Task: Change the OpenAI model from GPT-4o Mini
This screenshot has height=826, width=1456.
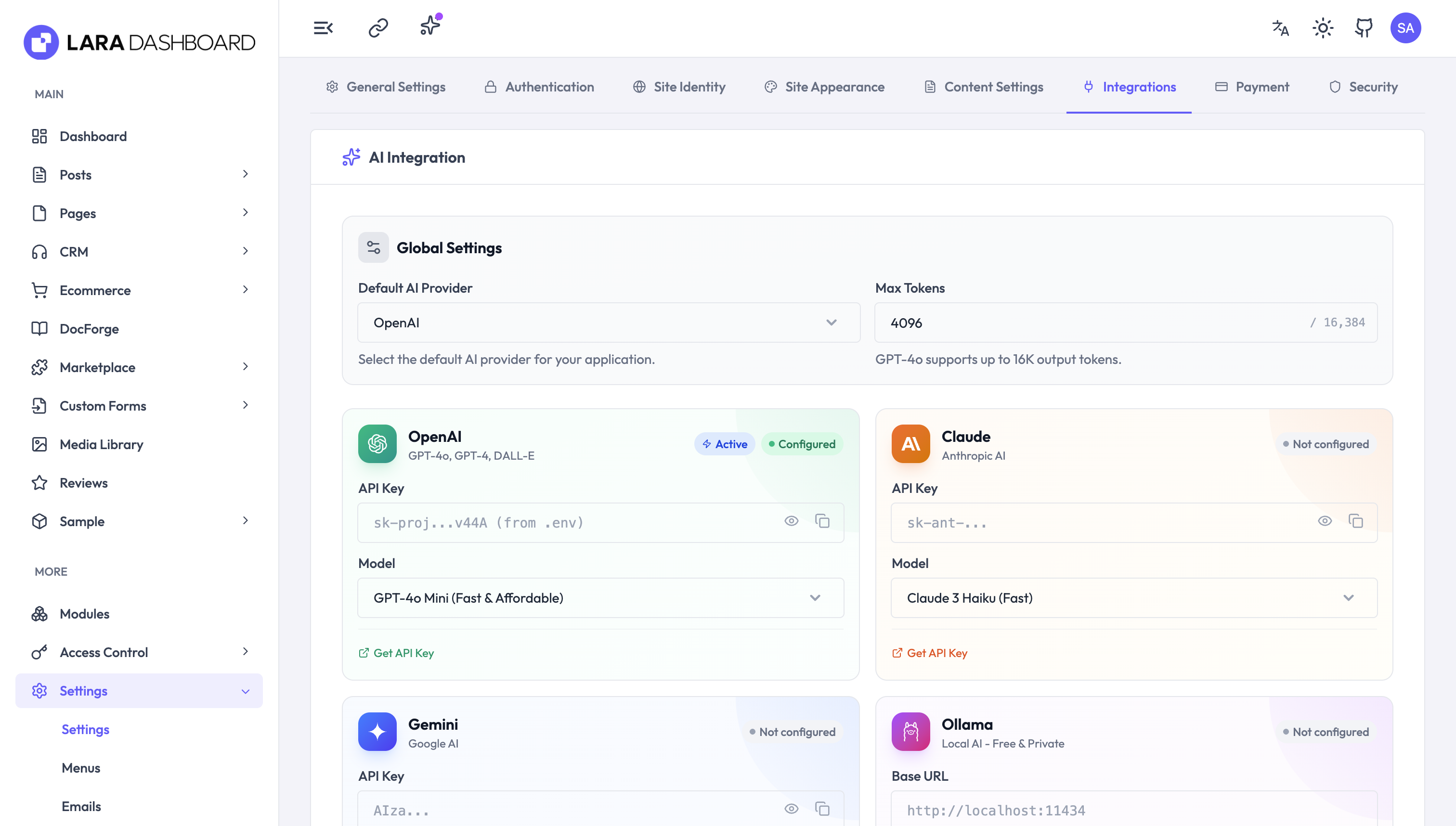Action: 600,597
